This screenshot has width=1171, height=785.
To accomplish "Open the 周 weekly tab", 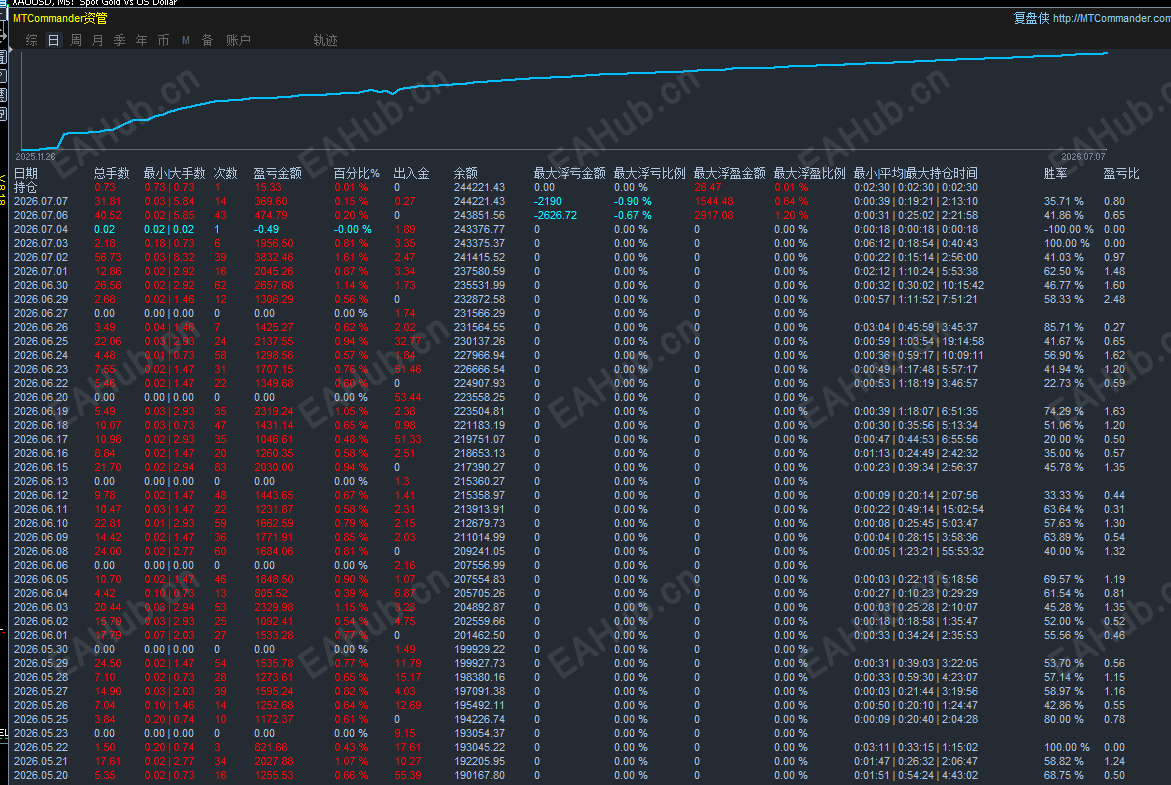I will [x=76, y=40].
